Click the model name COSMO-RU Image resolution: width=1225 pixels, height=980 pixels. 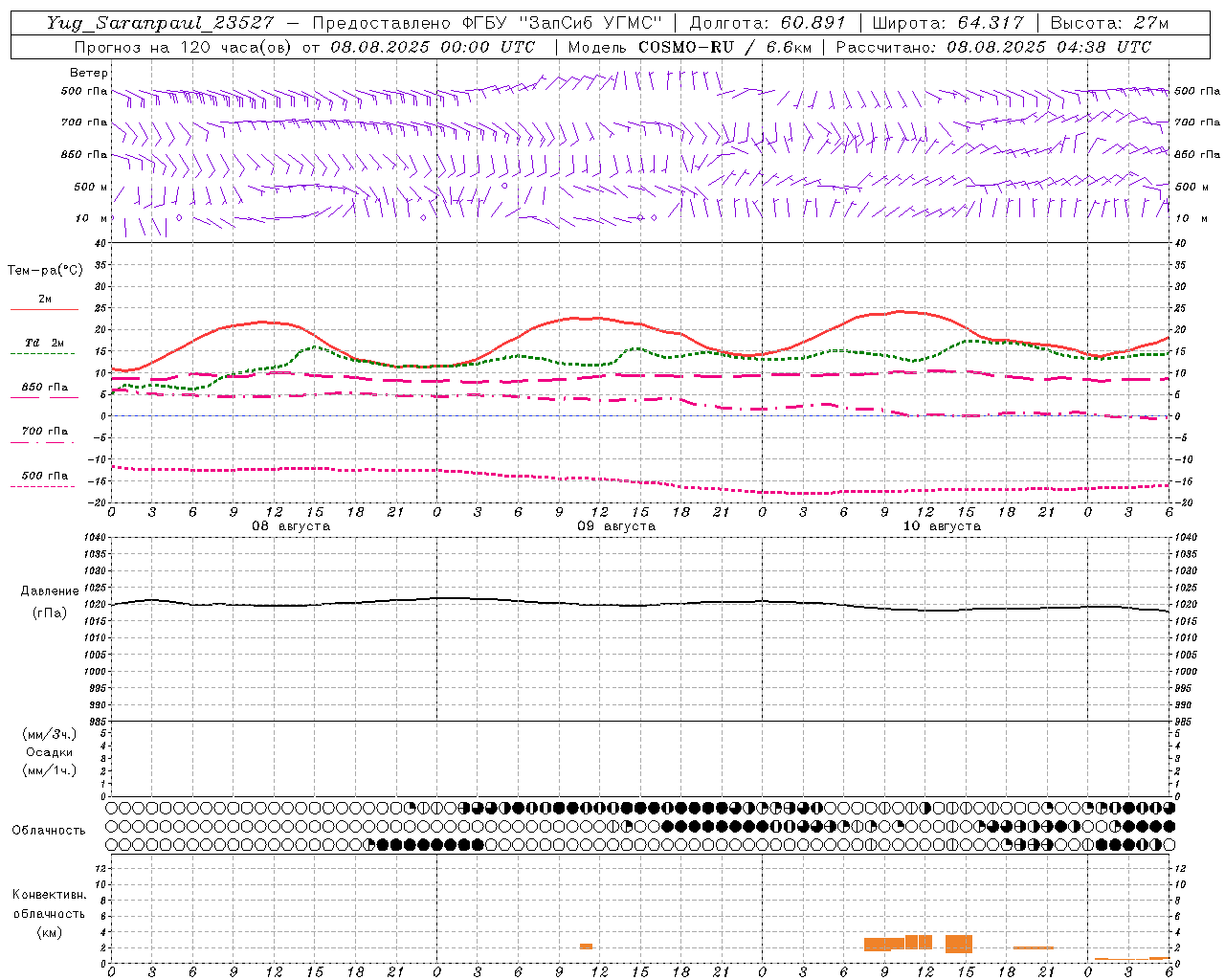coord(686,47)
